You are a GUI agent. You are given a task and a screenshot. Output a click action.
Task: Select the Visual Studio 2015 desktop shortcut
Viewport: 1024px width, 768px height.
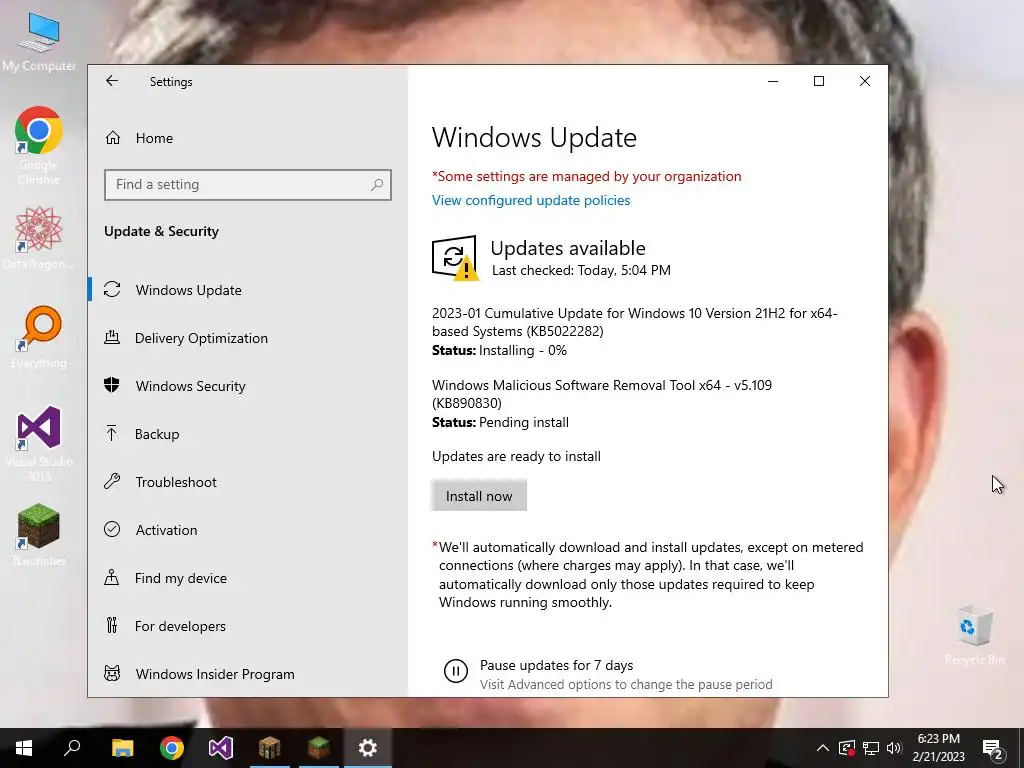click(39, 443)
